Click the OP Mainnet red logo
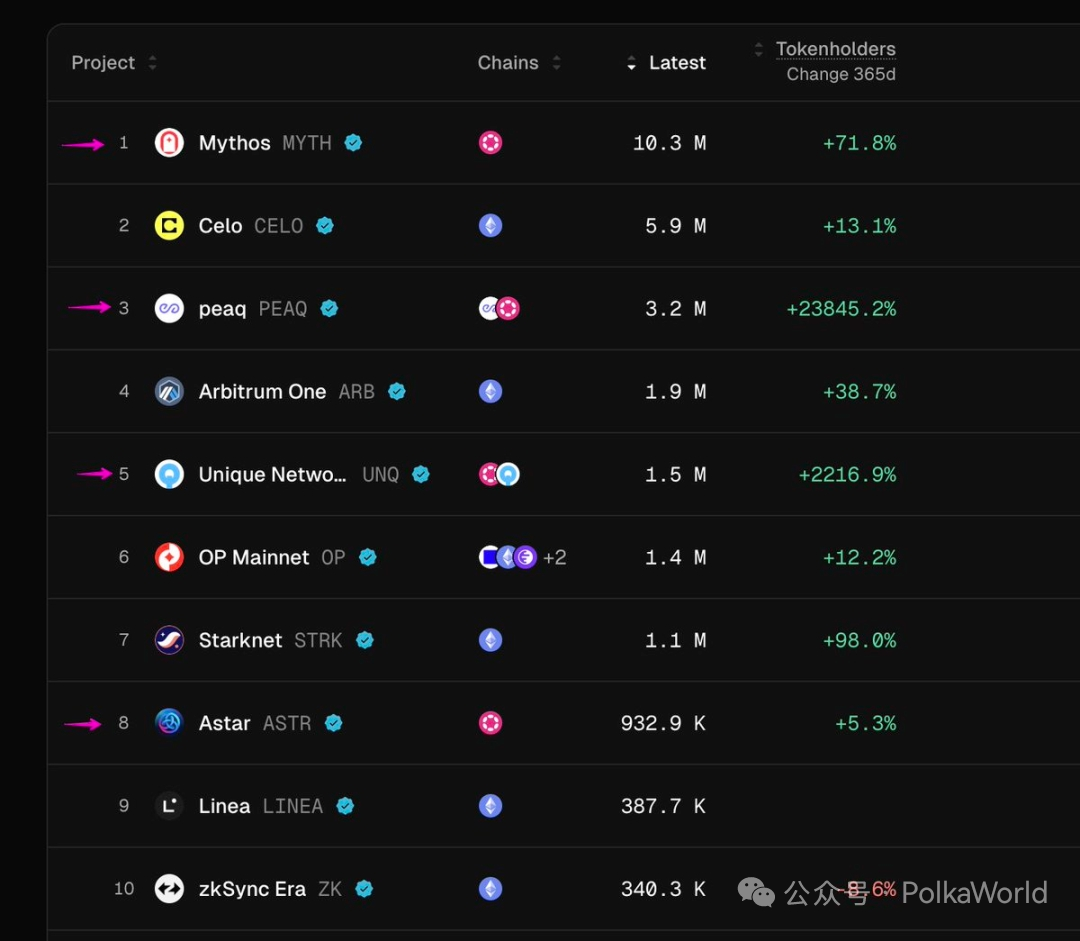The width and height of the screenshot is (1080, 941). pyautogui.click(x=169, y=558)
